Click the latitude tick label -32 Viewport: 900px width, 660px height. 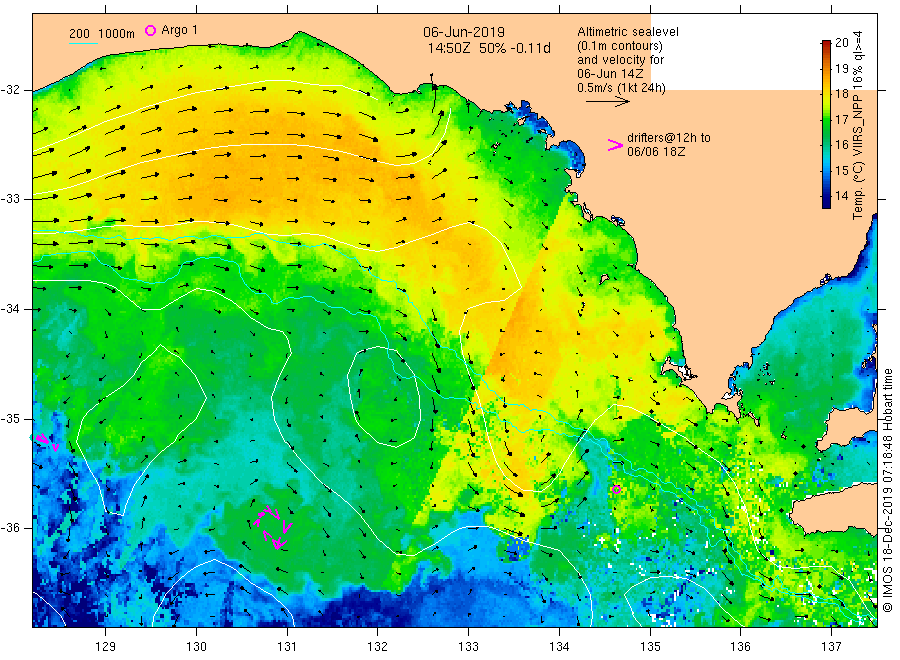click(11, 90)
